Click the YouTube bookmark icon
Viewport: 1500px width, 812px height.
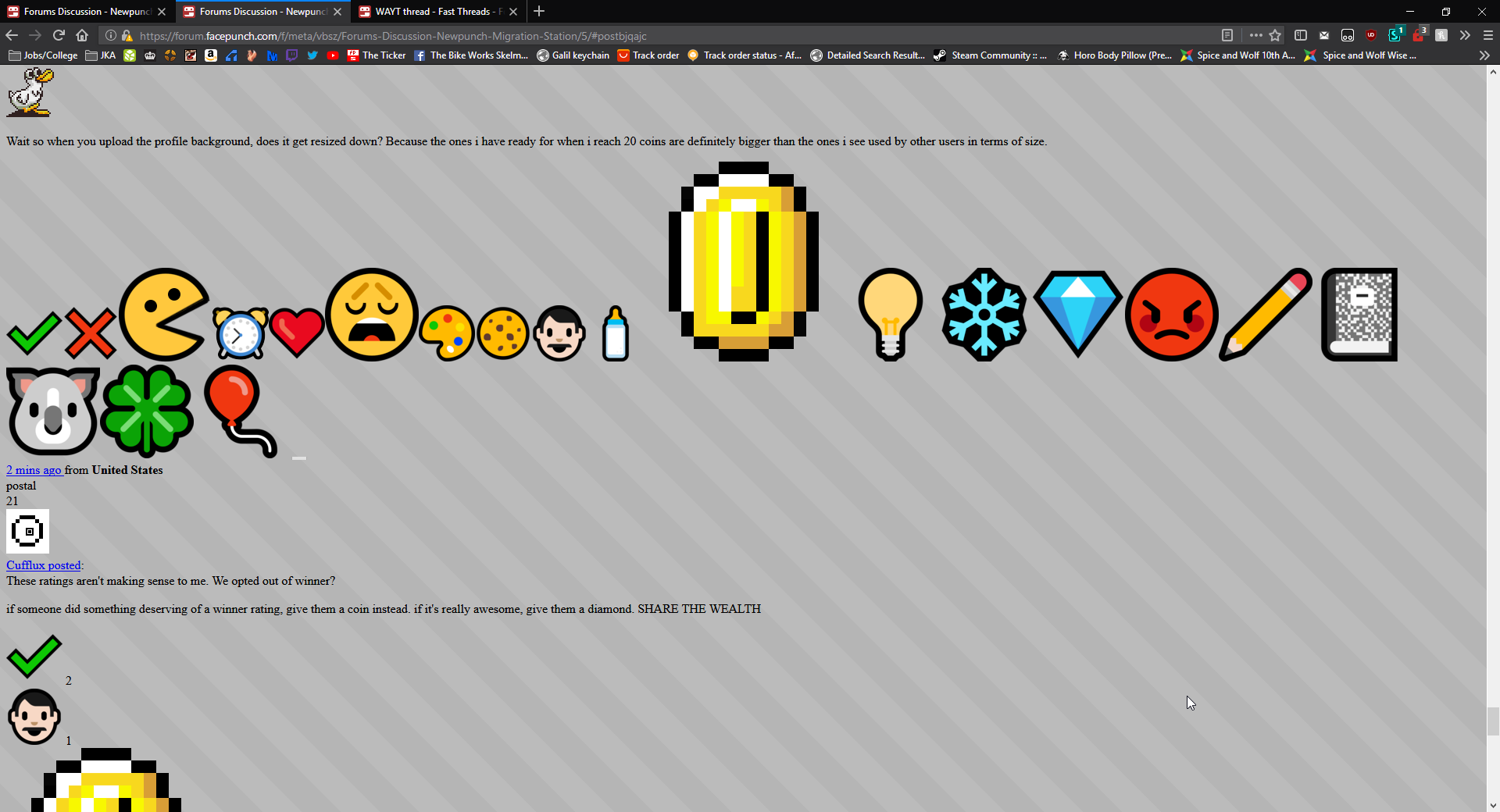pos(333,55)
